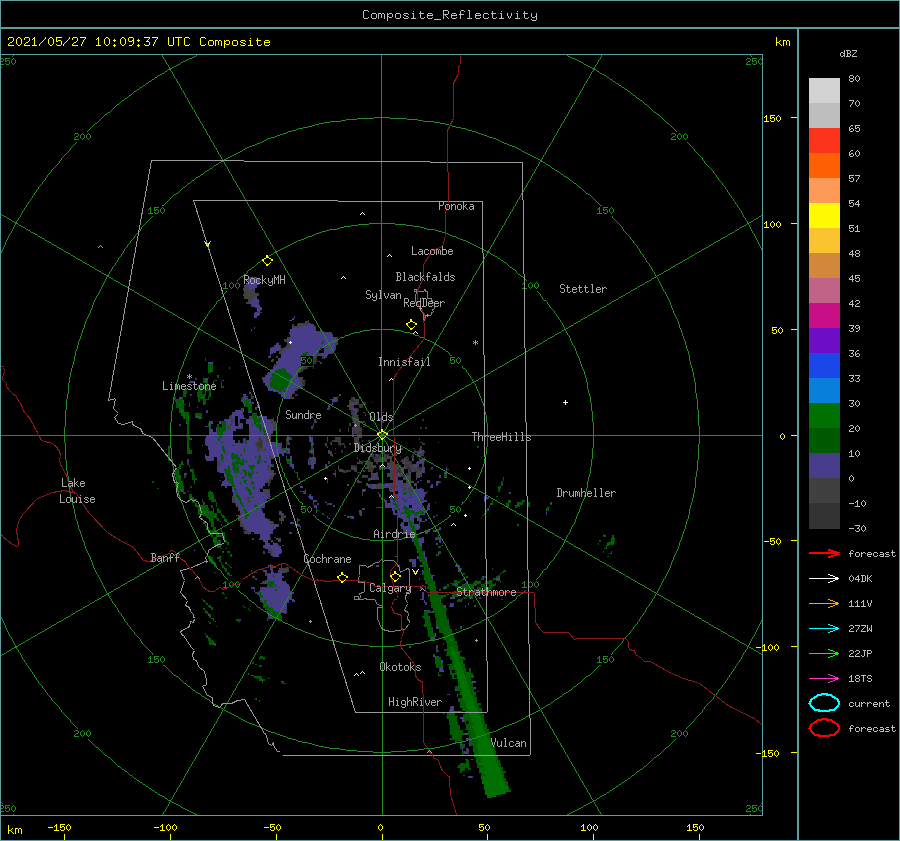Click the Ponoka city label

pos(456,206)
